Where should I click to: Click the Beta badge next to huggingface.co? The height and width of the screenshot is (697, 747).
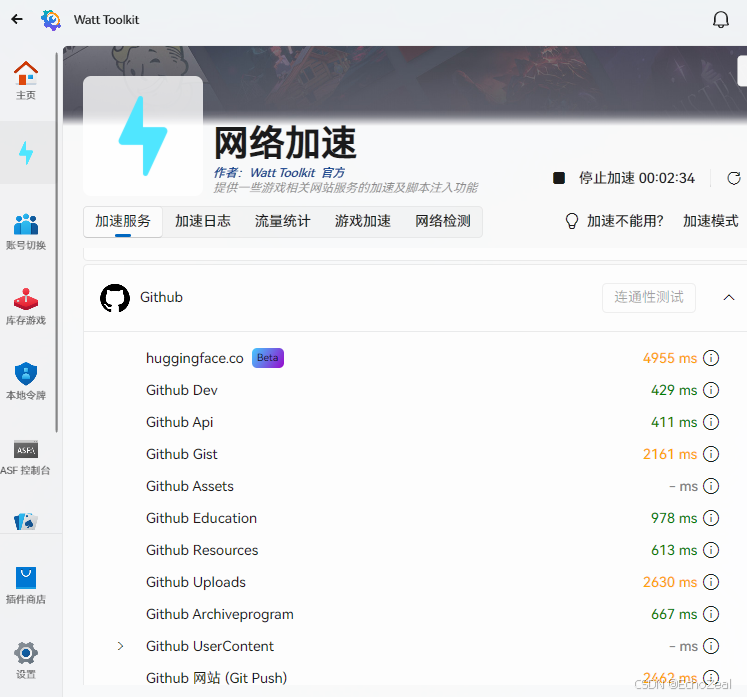tap(268, 358)
